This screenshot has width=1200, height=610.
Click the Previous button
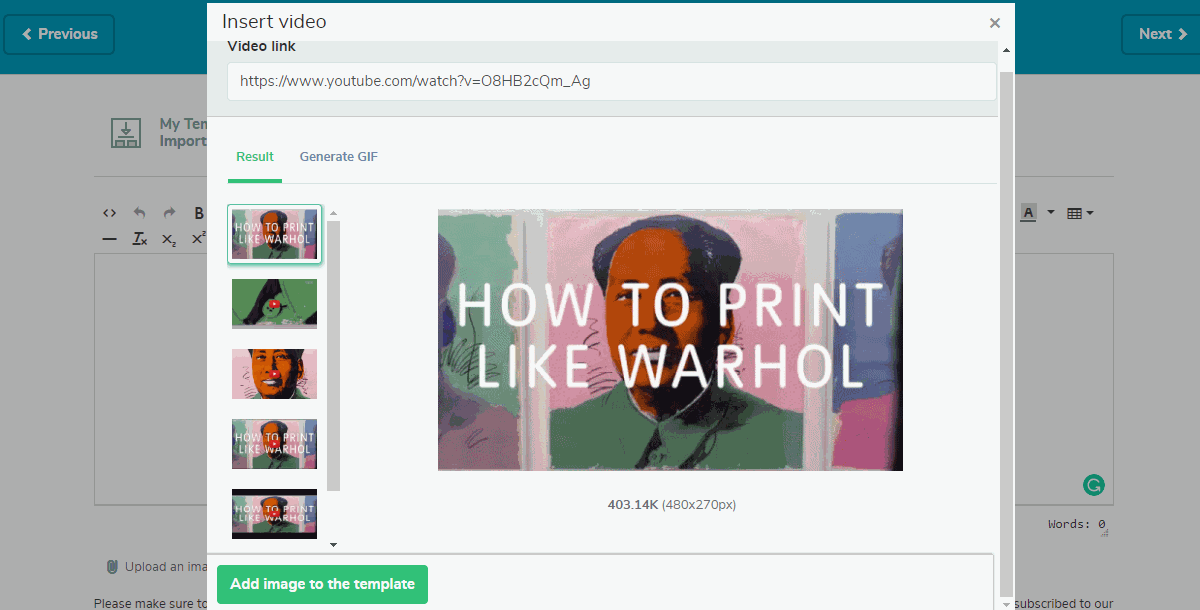[x=59, y=33]
